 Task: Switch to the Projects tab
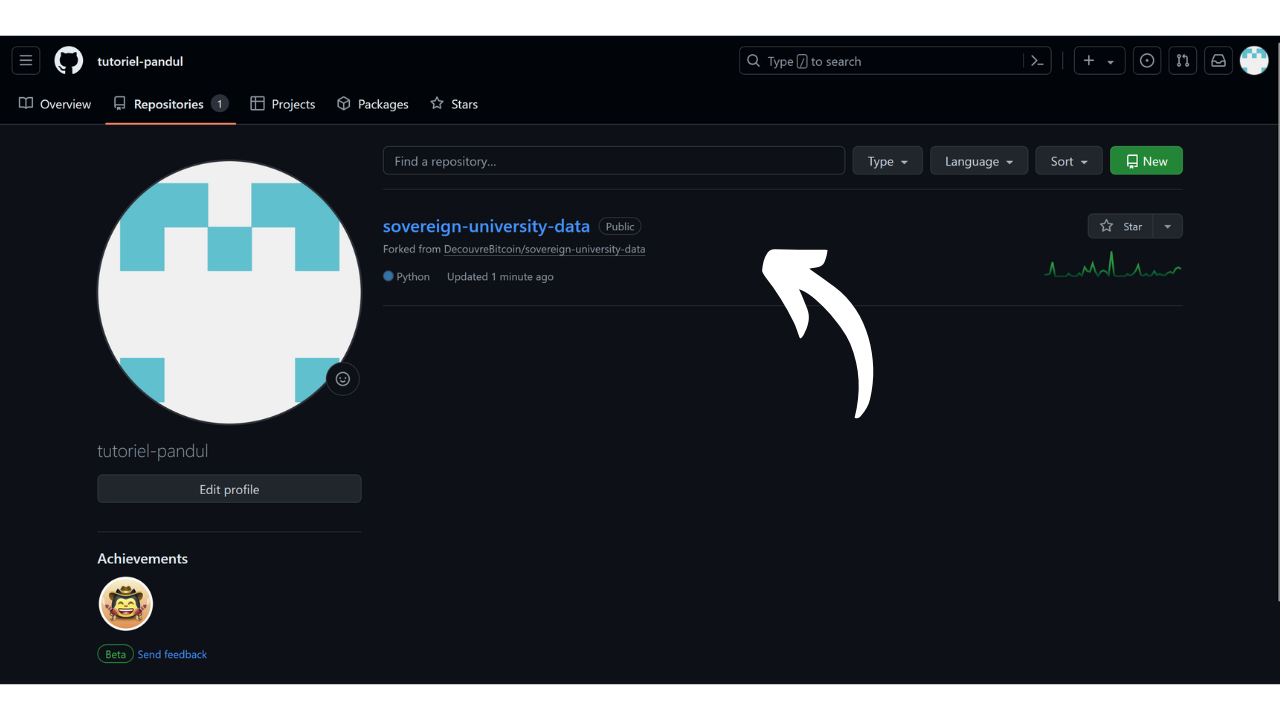pyautogui.click(x=283, y=104)
